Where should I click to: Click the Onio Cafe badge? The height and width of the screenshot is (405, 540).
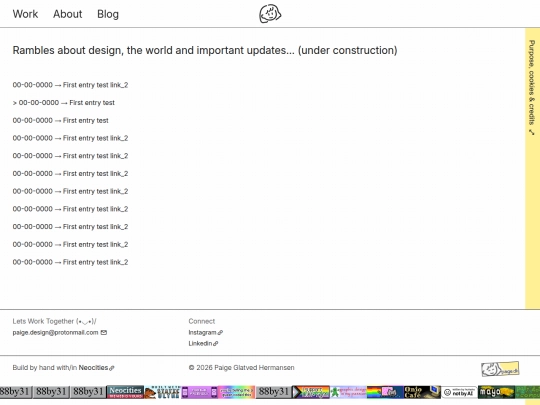[x=422, y=392]
